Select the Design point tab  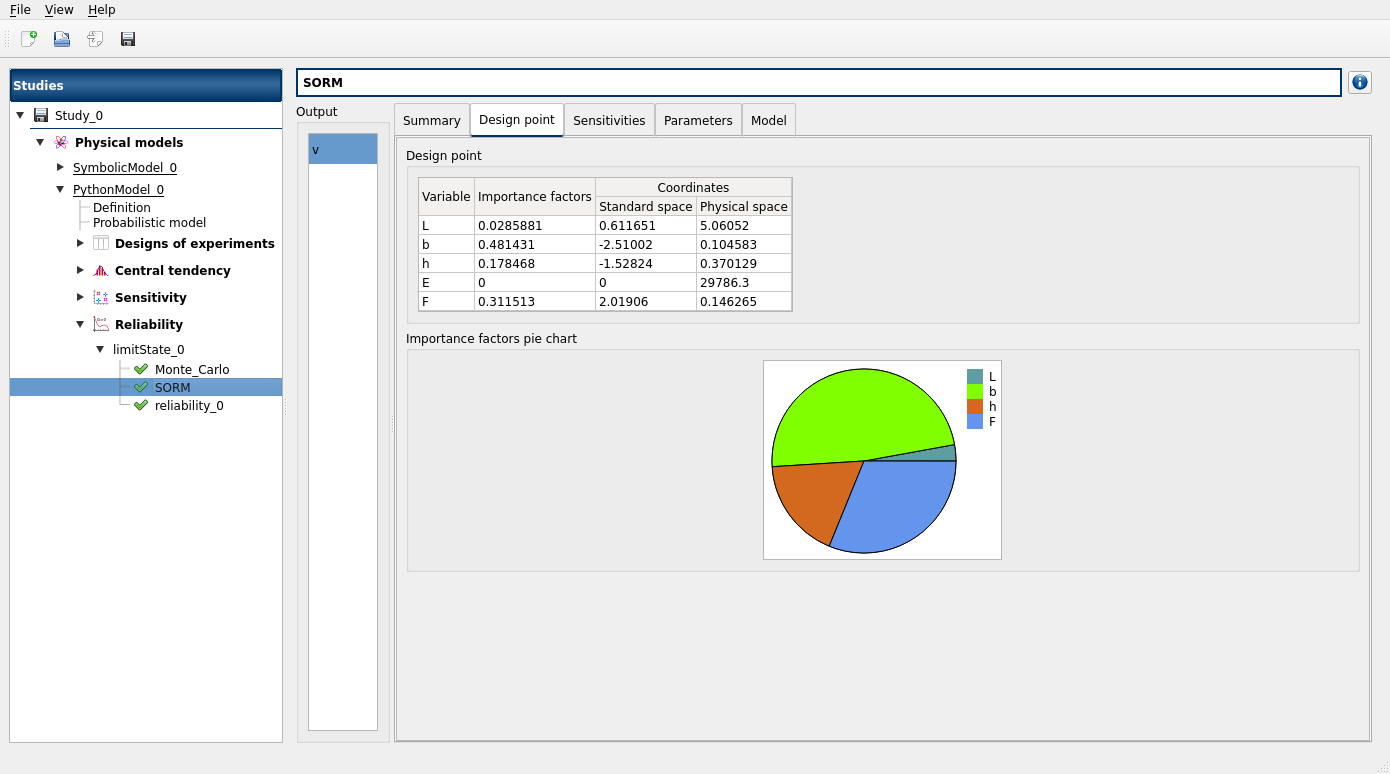[517, 119]
